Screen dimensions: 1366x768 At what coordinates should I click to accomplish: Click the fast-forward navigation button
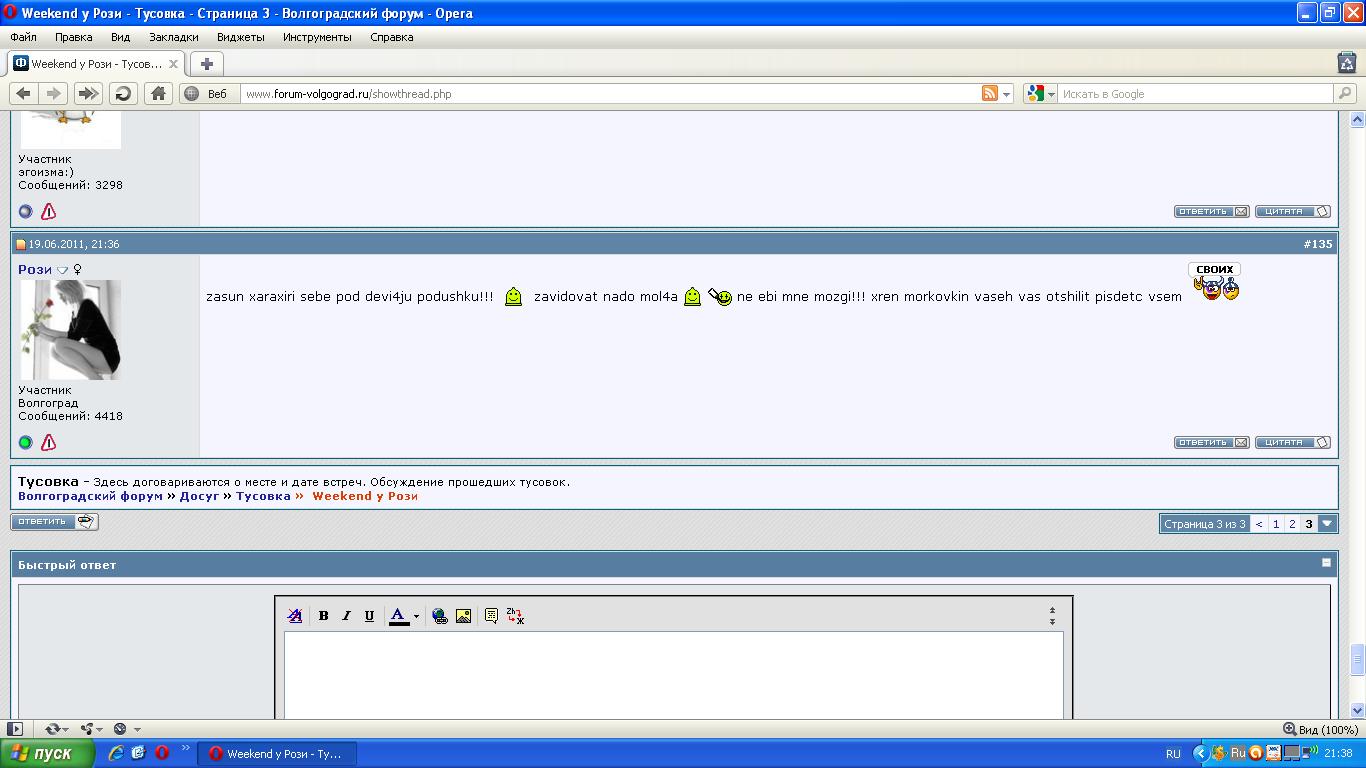[88, 93]
